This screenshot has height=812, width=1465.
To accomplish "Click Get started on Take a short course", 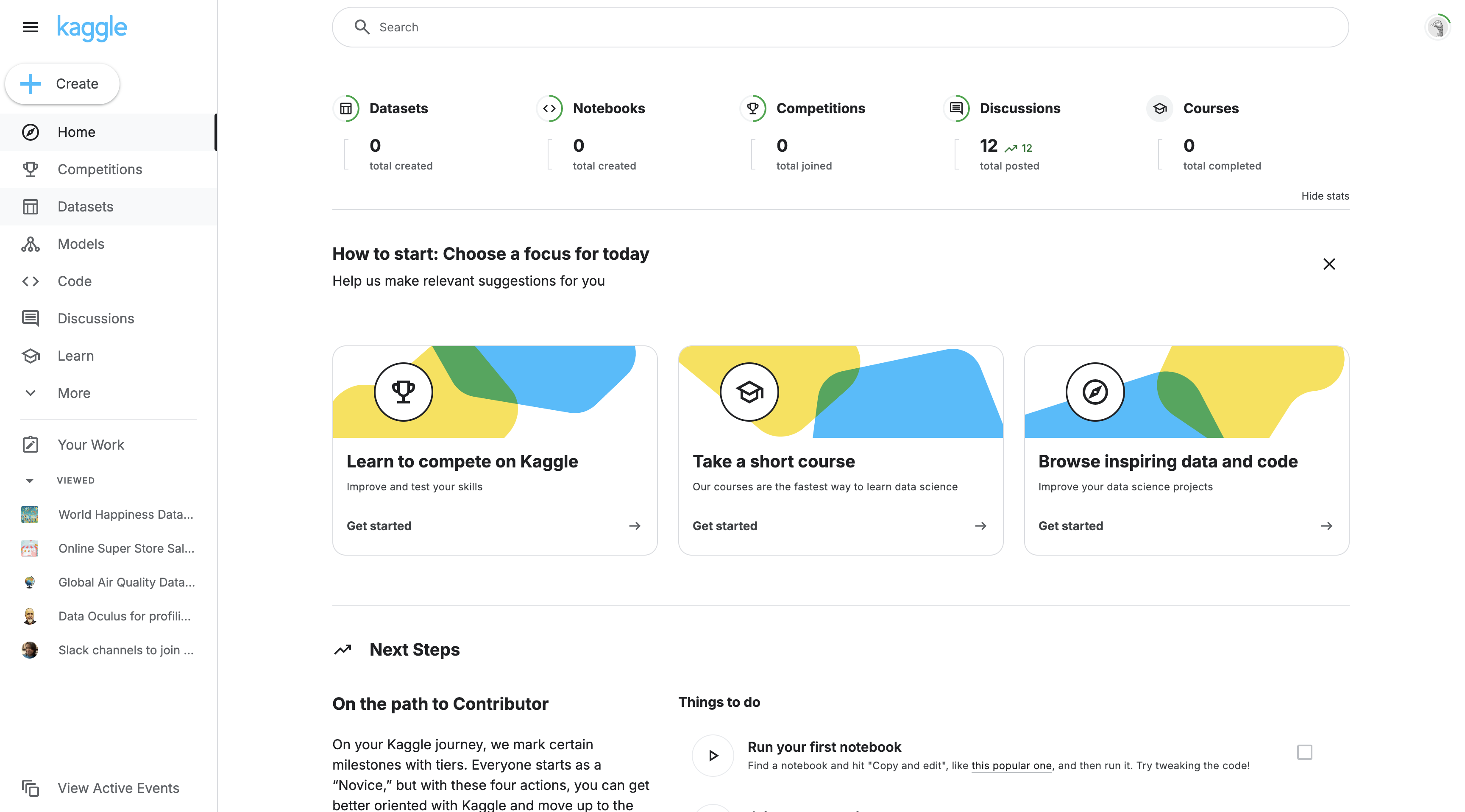I will click(724, 526).
